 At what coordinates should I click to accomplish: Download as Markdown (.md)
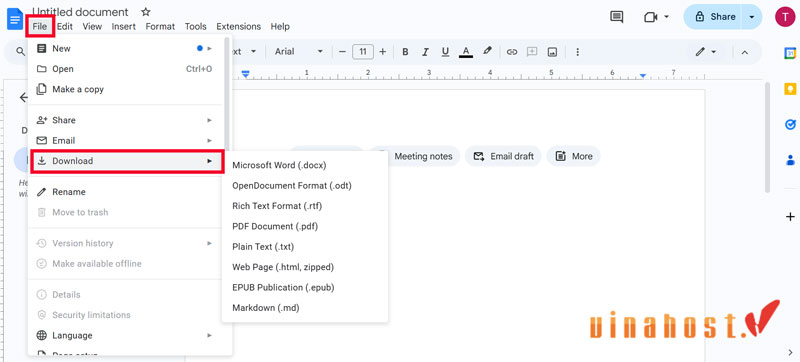[305, 308]
